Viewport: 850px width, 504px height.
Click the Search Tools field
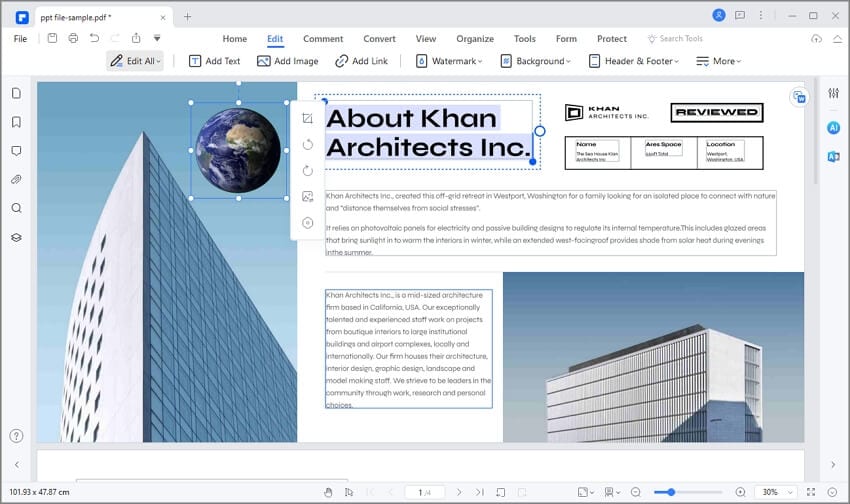click(x=675, y=38)
